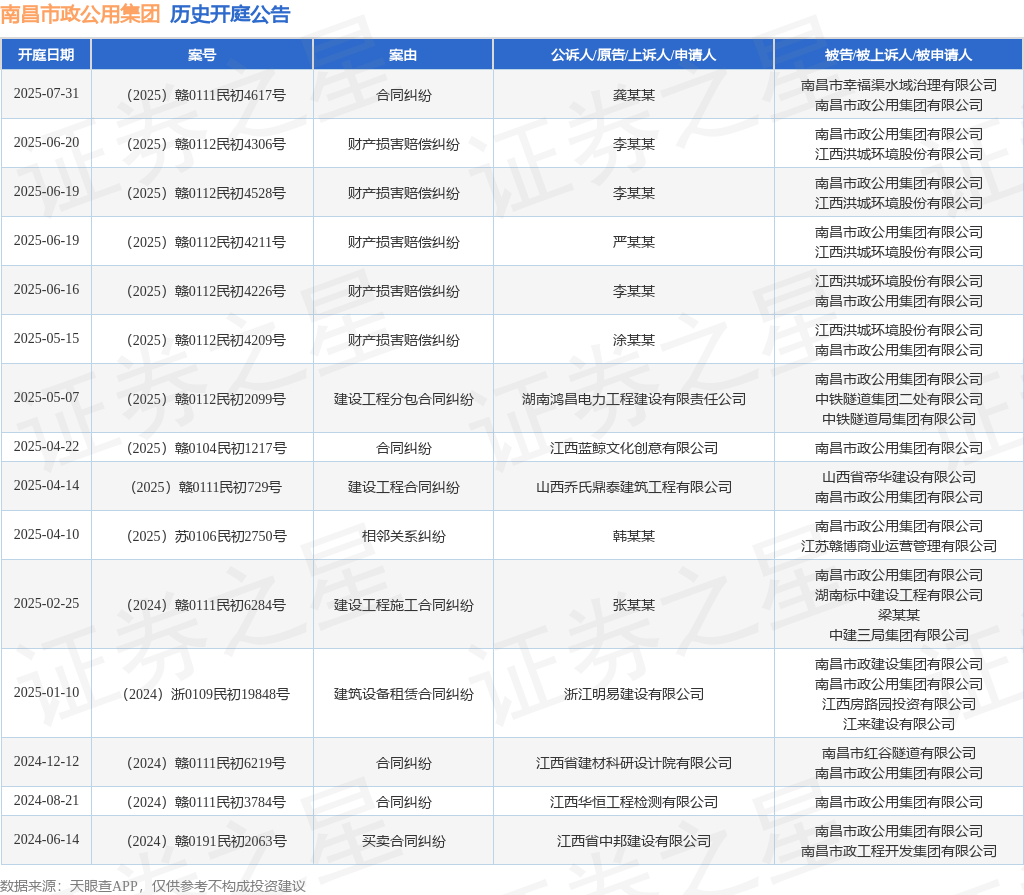Image resolution: width=1024 pixels, height=895 pixels.
Task: Click 江西蓝鲸文化创意有限公司
Action: coord(633,448)
